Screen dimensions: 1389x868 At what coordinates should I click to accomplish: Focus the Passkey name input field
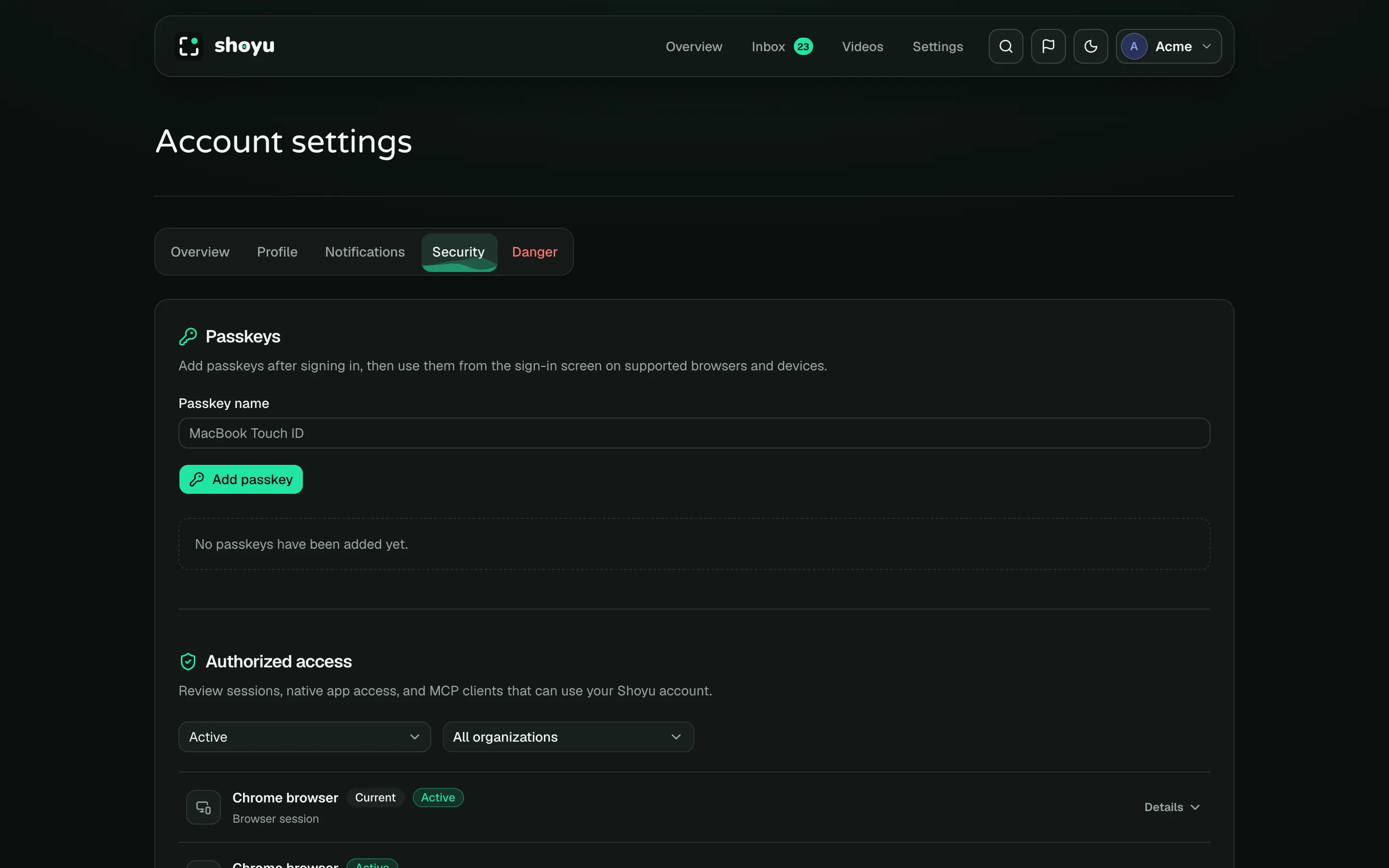tap(694, 433)
